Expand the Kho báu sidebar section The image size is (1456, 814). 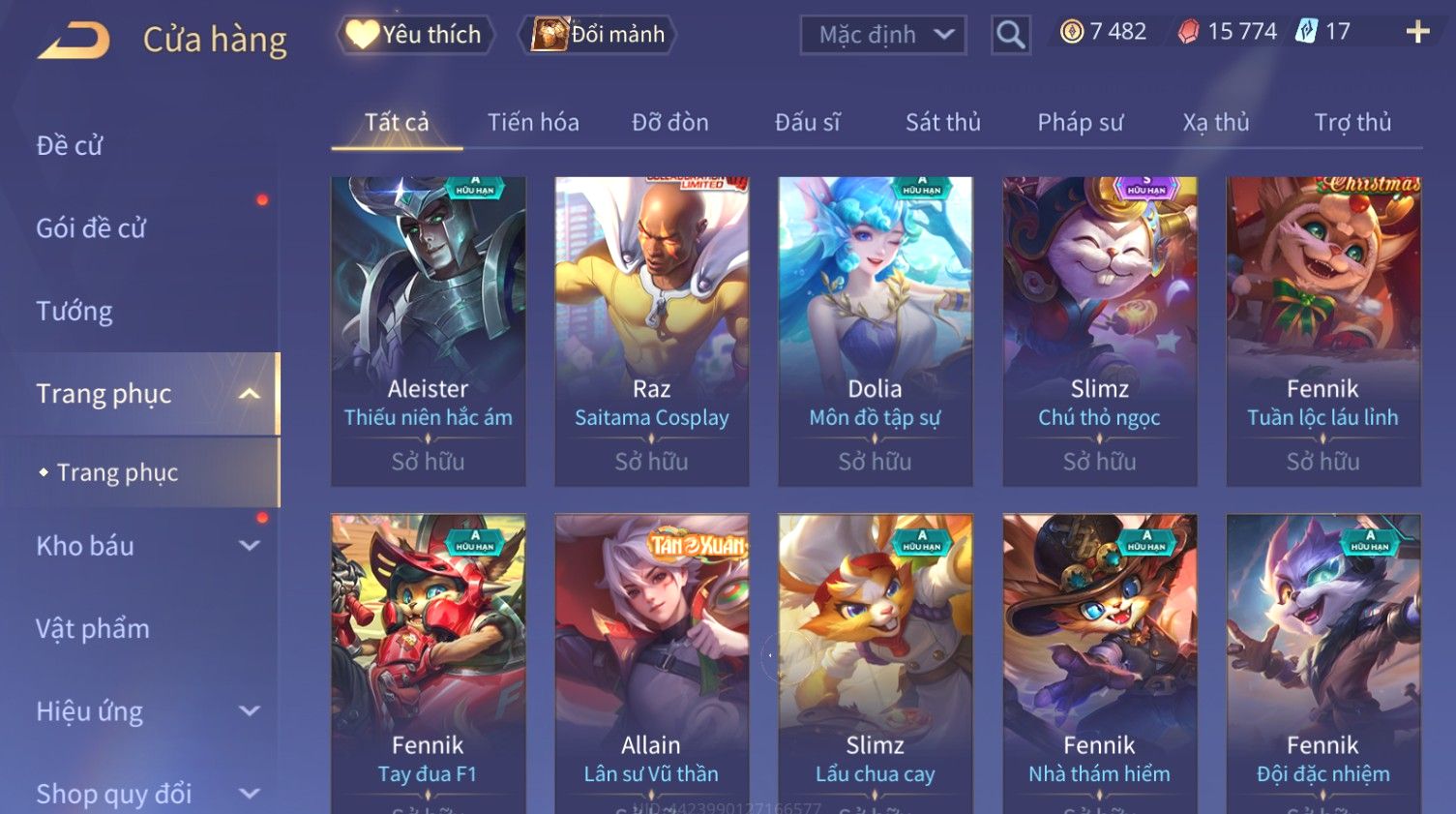pyautogui.click(x=250, y=546)
